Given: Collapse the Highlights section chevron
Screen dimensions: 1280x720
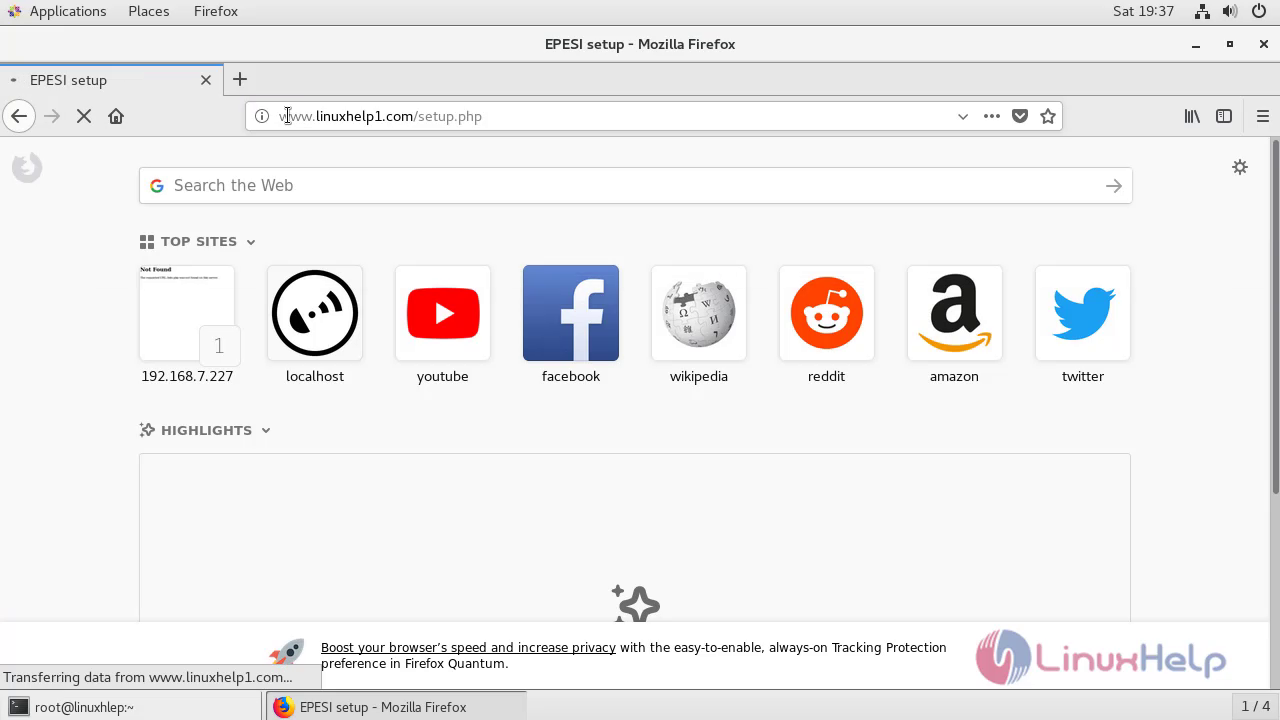Looking at the screenshot, I should point(266,431).
